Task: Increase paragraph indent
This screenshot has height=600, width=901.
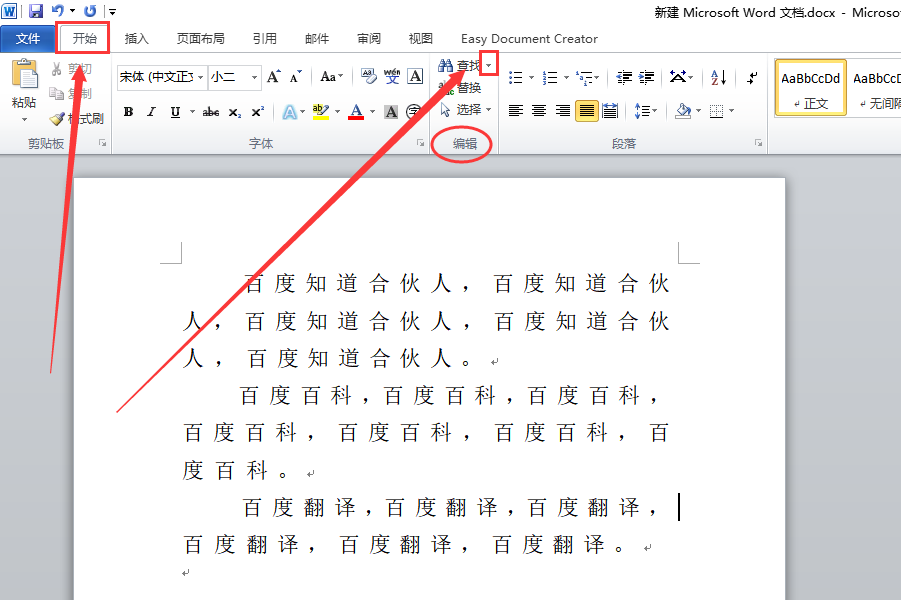Action: (x=646, y=78)
